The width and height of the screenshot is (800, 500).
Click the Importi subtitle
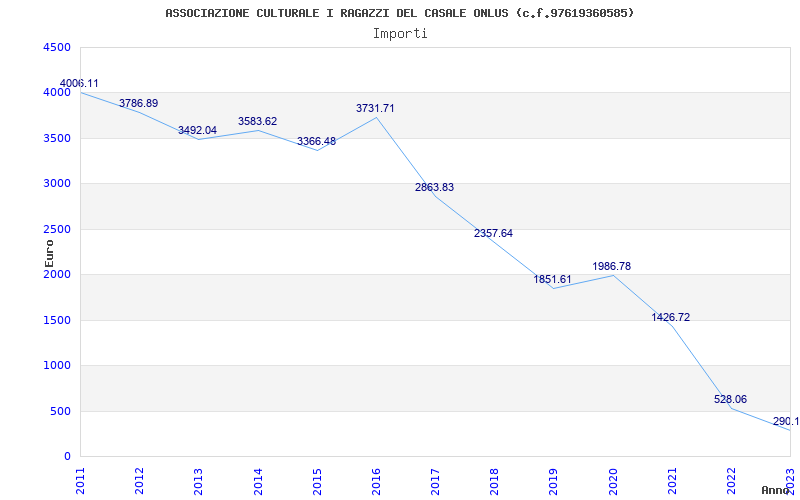pyautogui.click(x=400, y=34)
